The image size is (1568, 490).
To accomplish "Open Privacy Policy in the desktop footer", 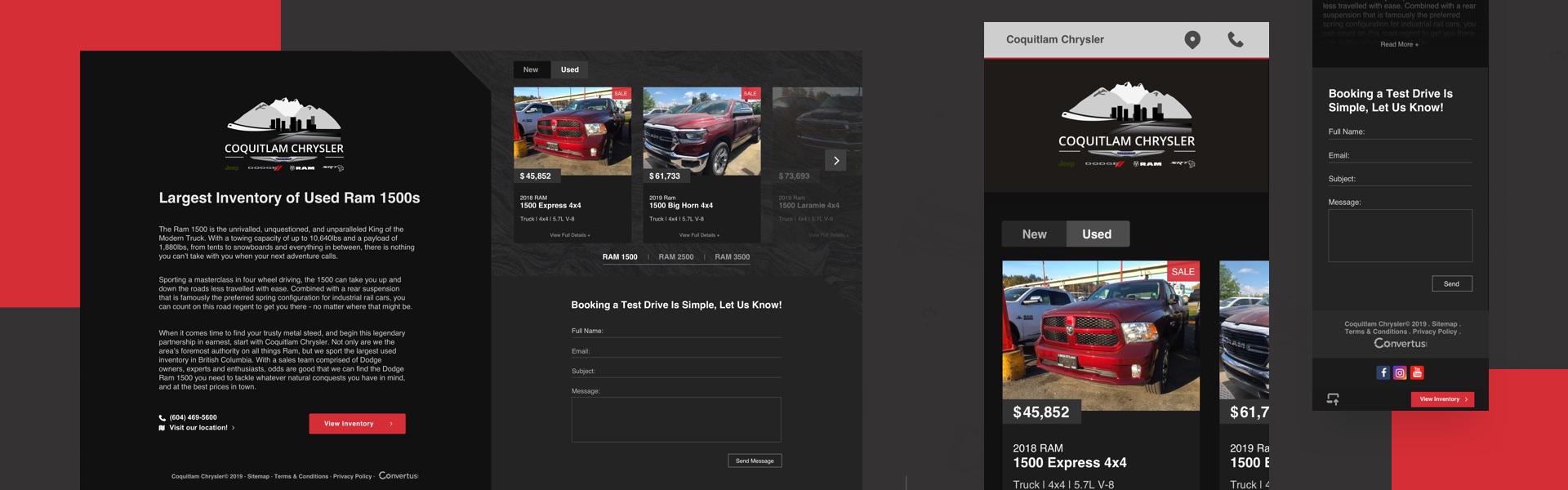I will coord(352,477).
